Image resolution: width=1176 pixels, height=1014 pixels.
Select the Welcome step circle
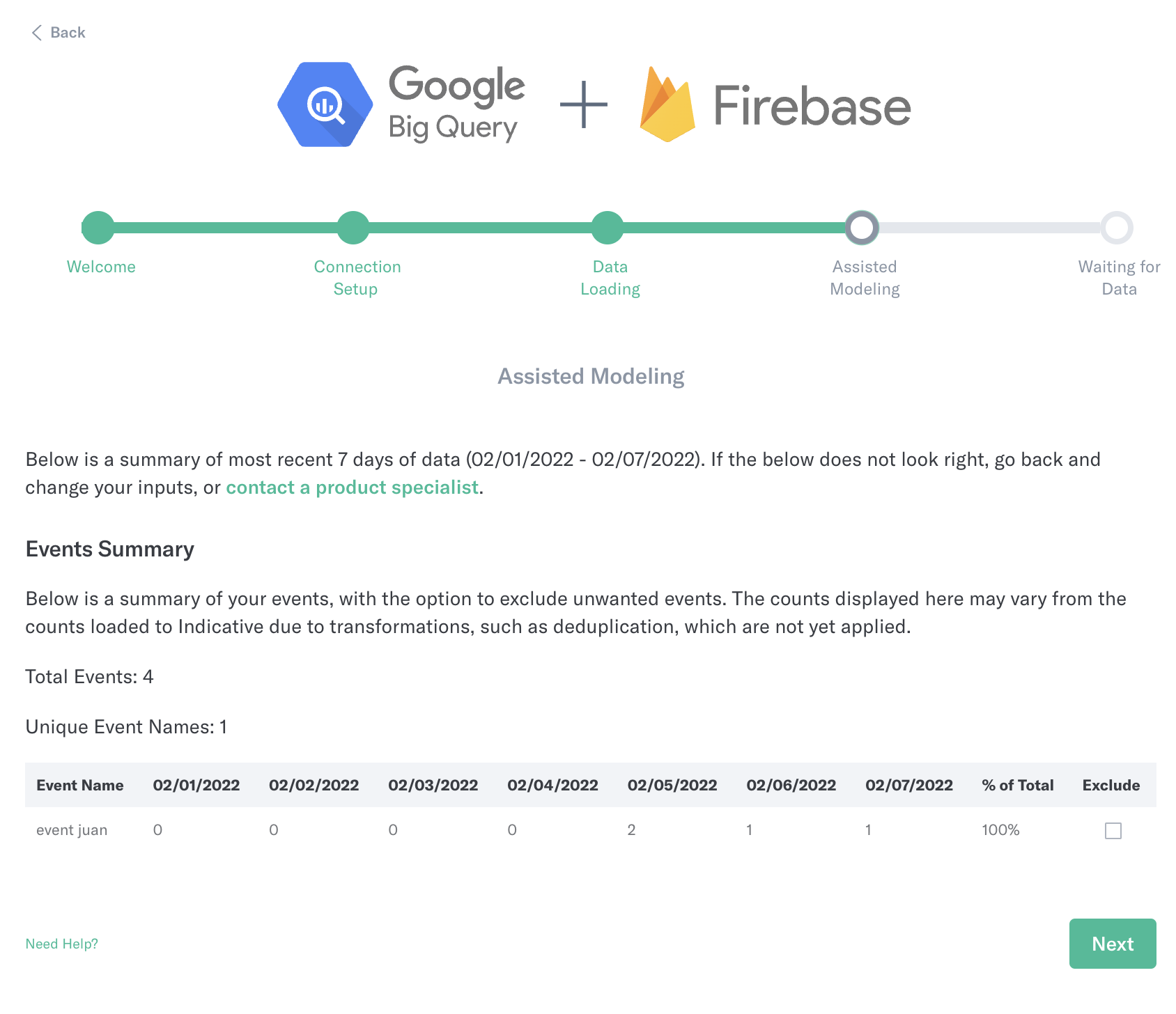(x=98, y=228)
